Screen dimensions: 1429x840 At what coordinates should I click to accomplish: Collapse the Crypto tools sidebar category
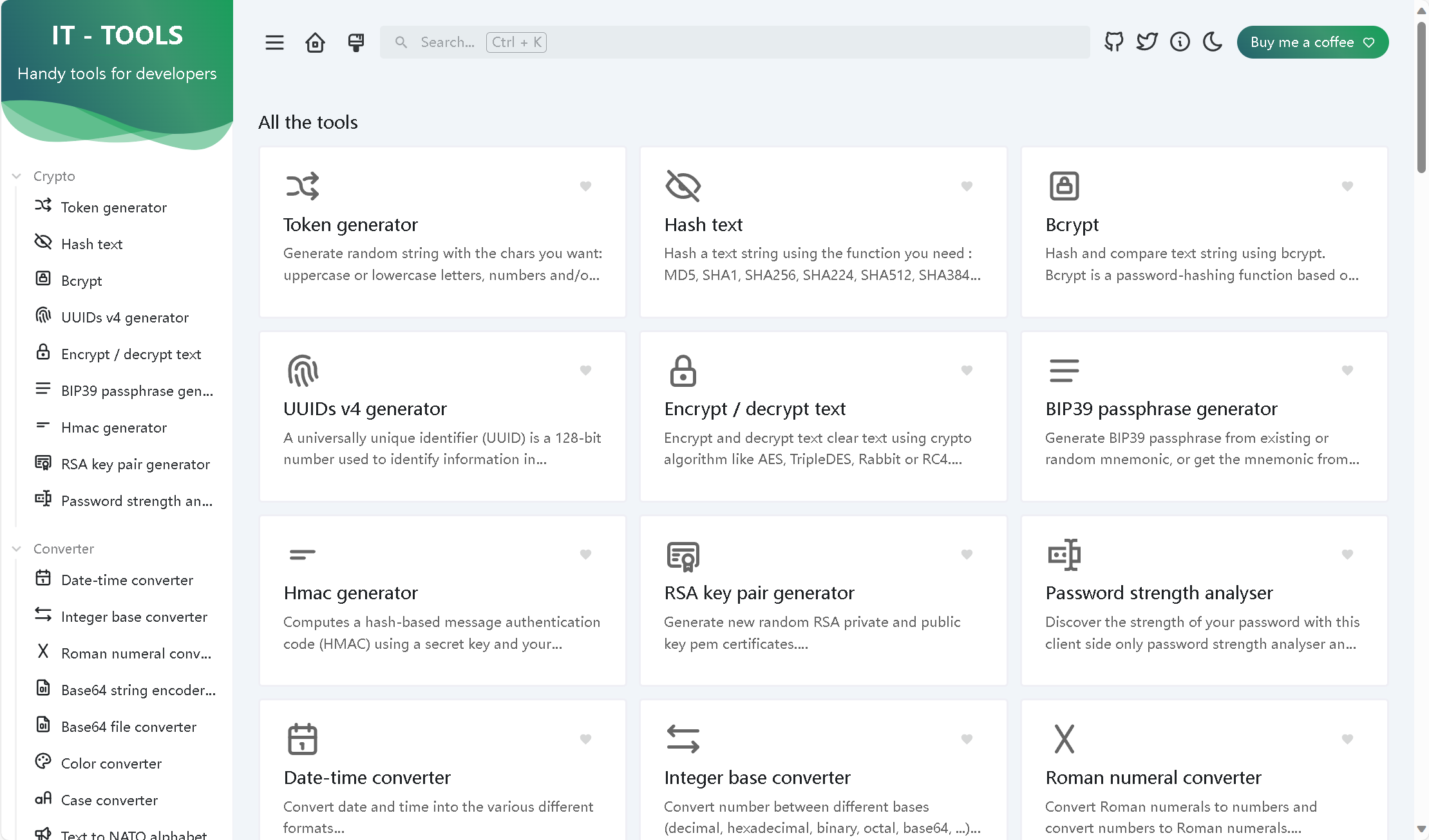[x=17, y=176]
